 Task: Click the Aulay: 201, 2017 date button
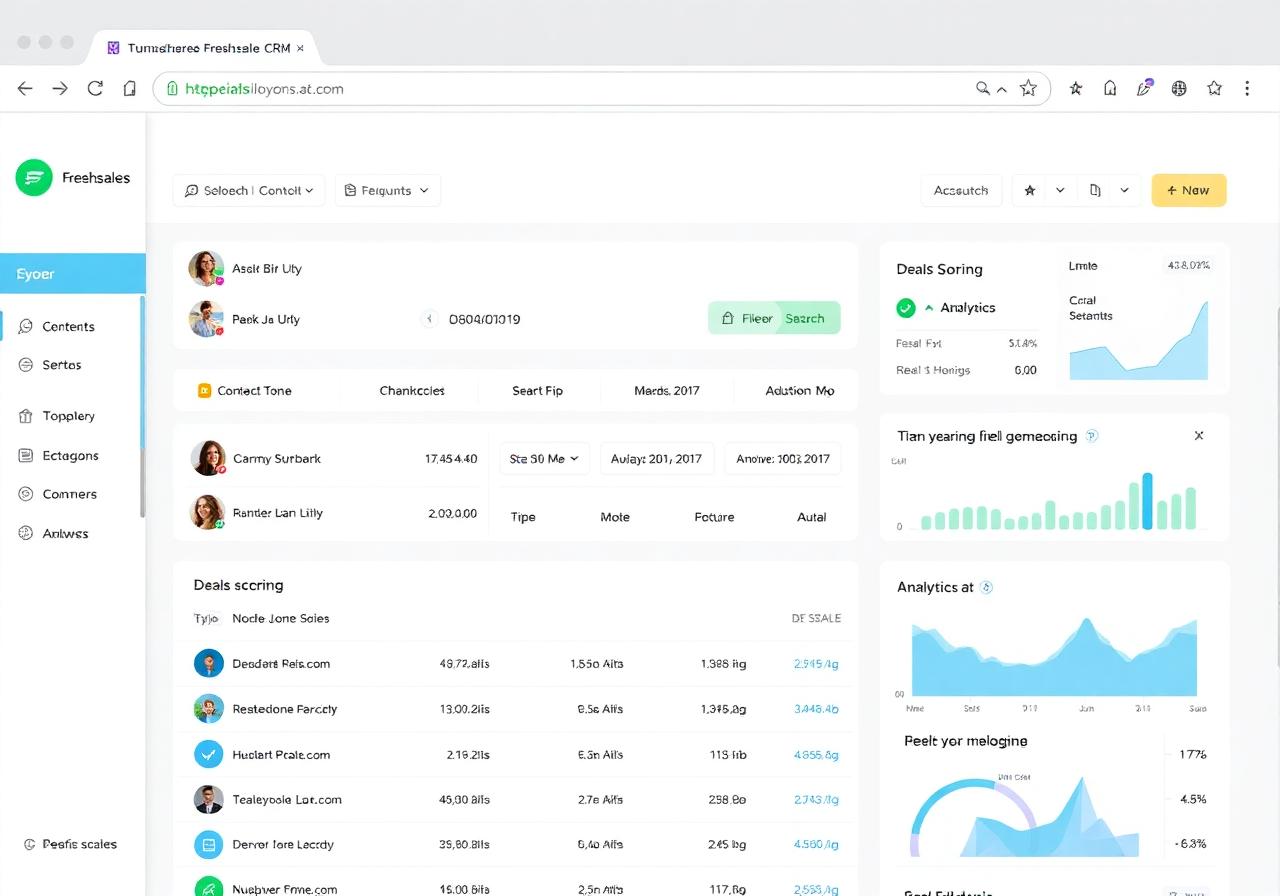point(657,458)
